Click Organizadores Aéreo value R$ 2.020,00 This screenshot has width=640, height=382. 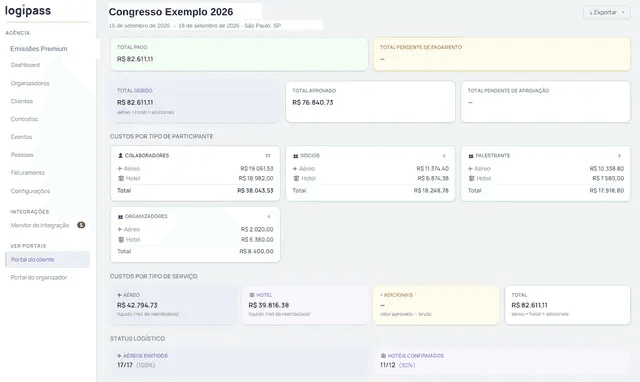tap(257, 229)
